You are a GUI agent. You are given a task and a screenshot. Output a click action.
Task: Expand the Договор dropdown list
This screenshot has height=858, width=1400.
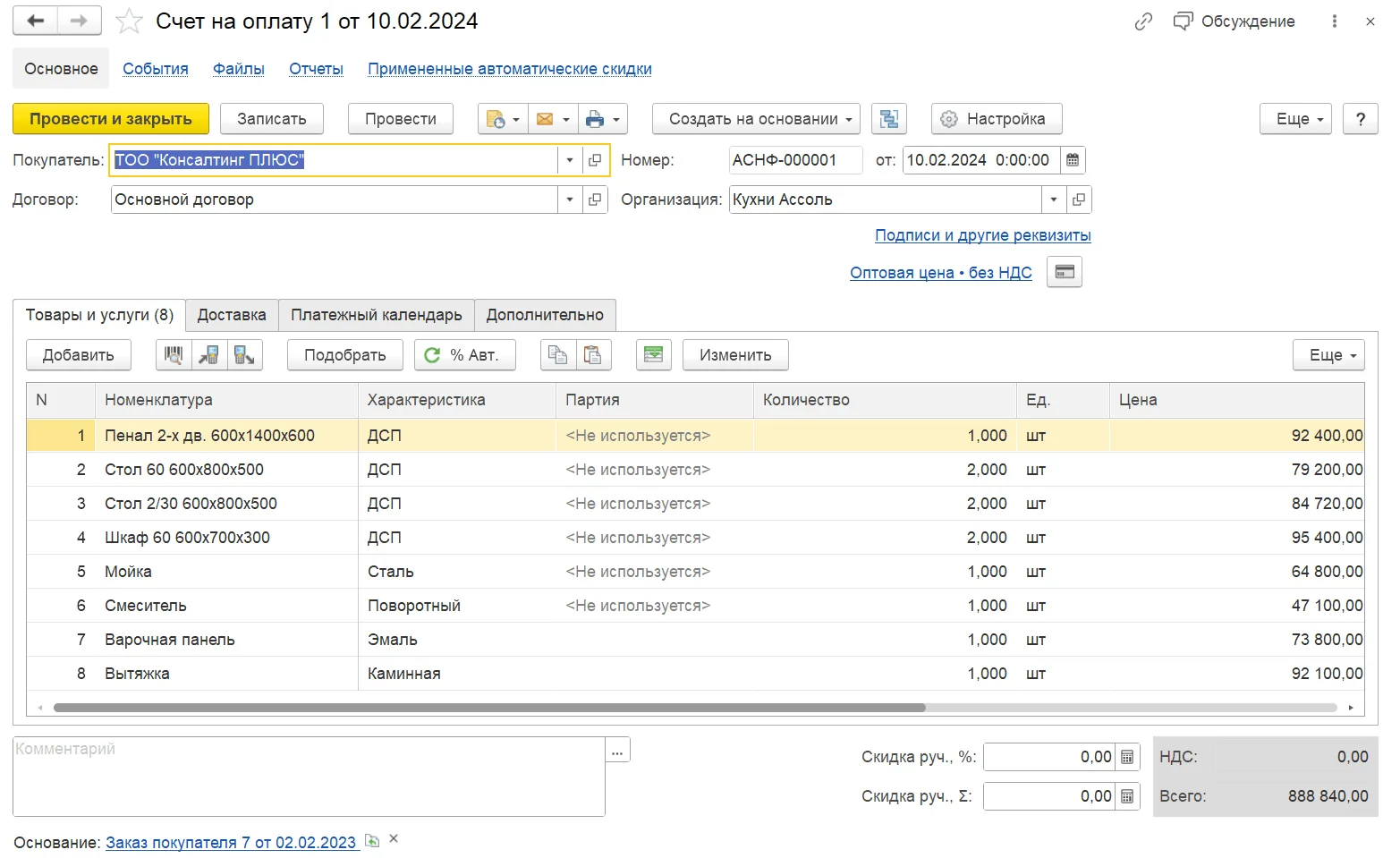click(x=570, y=200)
